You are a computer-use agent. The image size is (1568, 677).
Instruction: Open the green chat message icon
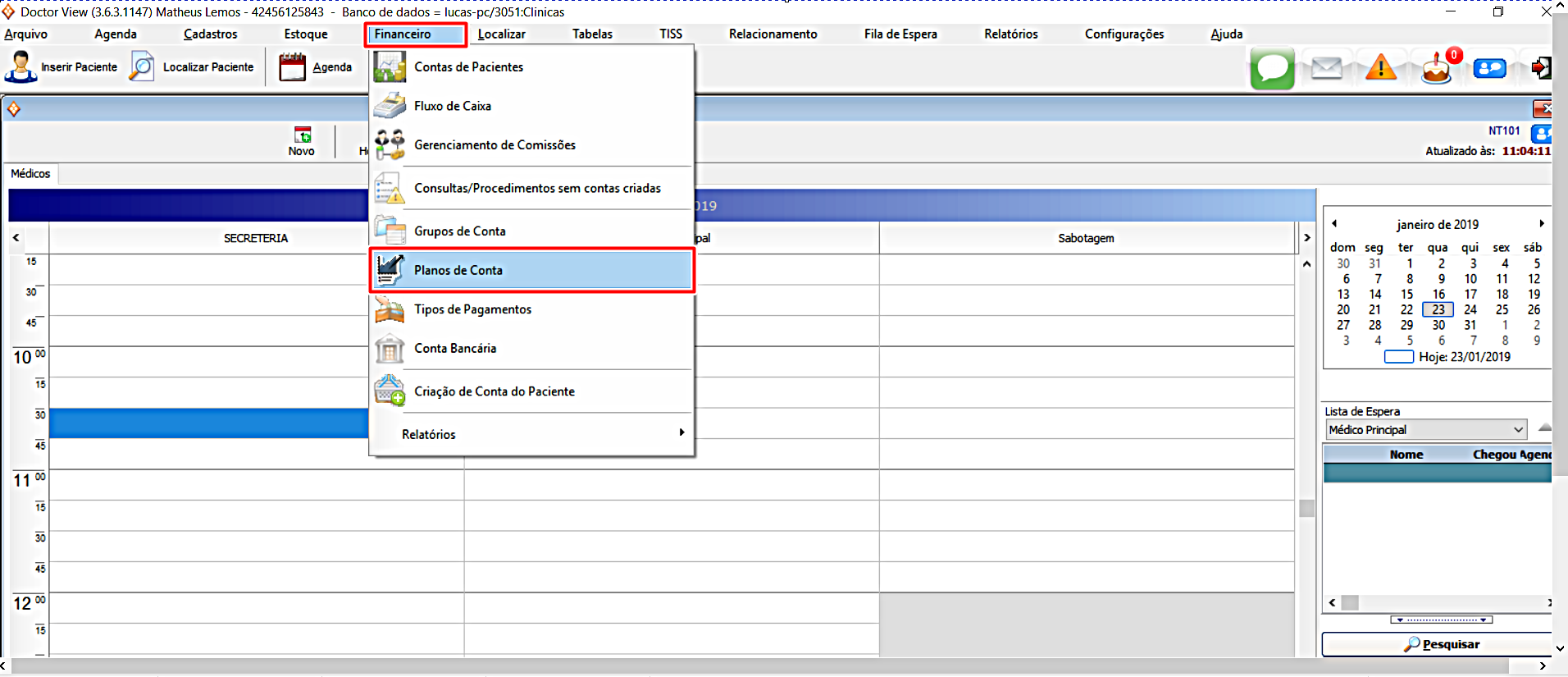pyautogui.click(x=1272, y=68)
